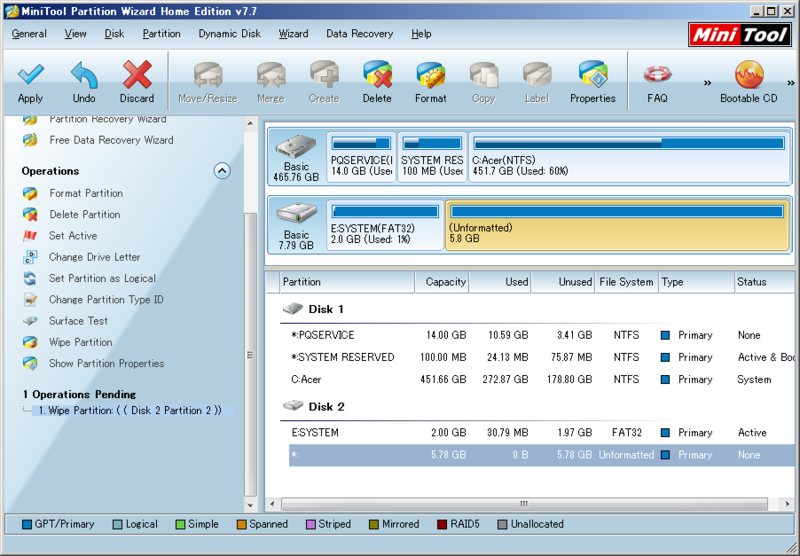The image size is (800, 556).
Task: Click the Delete partition toolbar icon
Action: click(x=377, y=82)
